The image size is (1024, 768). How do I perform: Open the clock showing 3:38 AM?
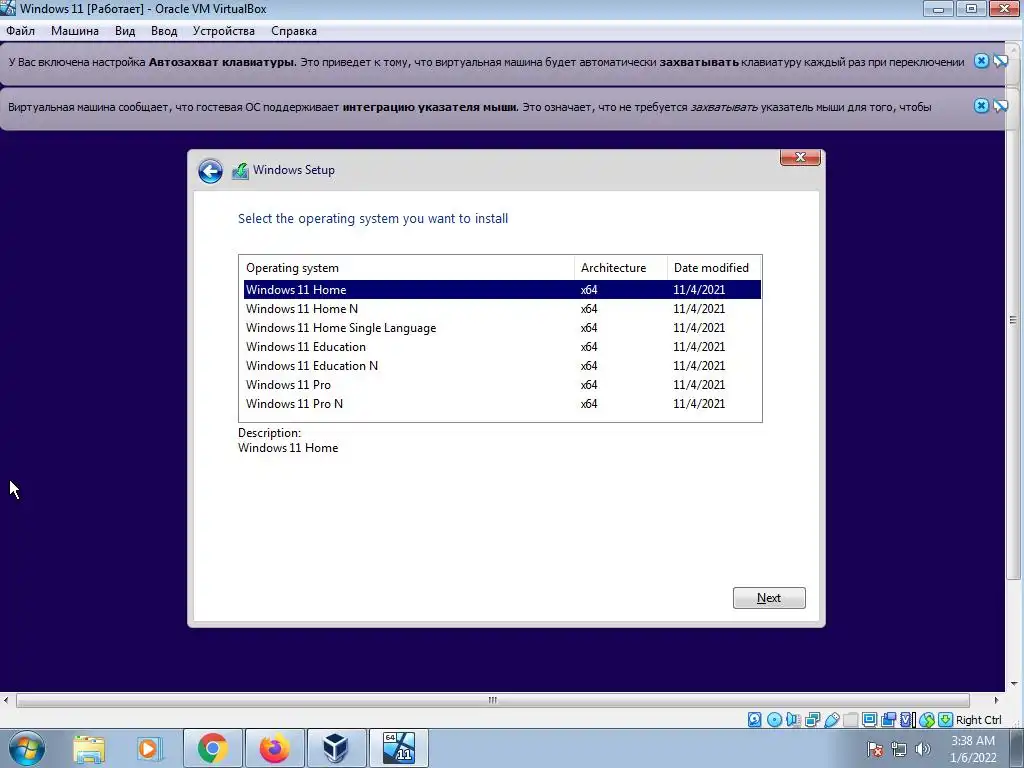point(973,749)
